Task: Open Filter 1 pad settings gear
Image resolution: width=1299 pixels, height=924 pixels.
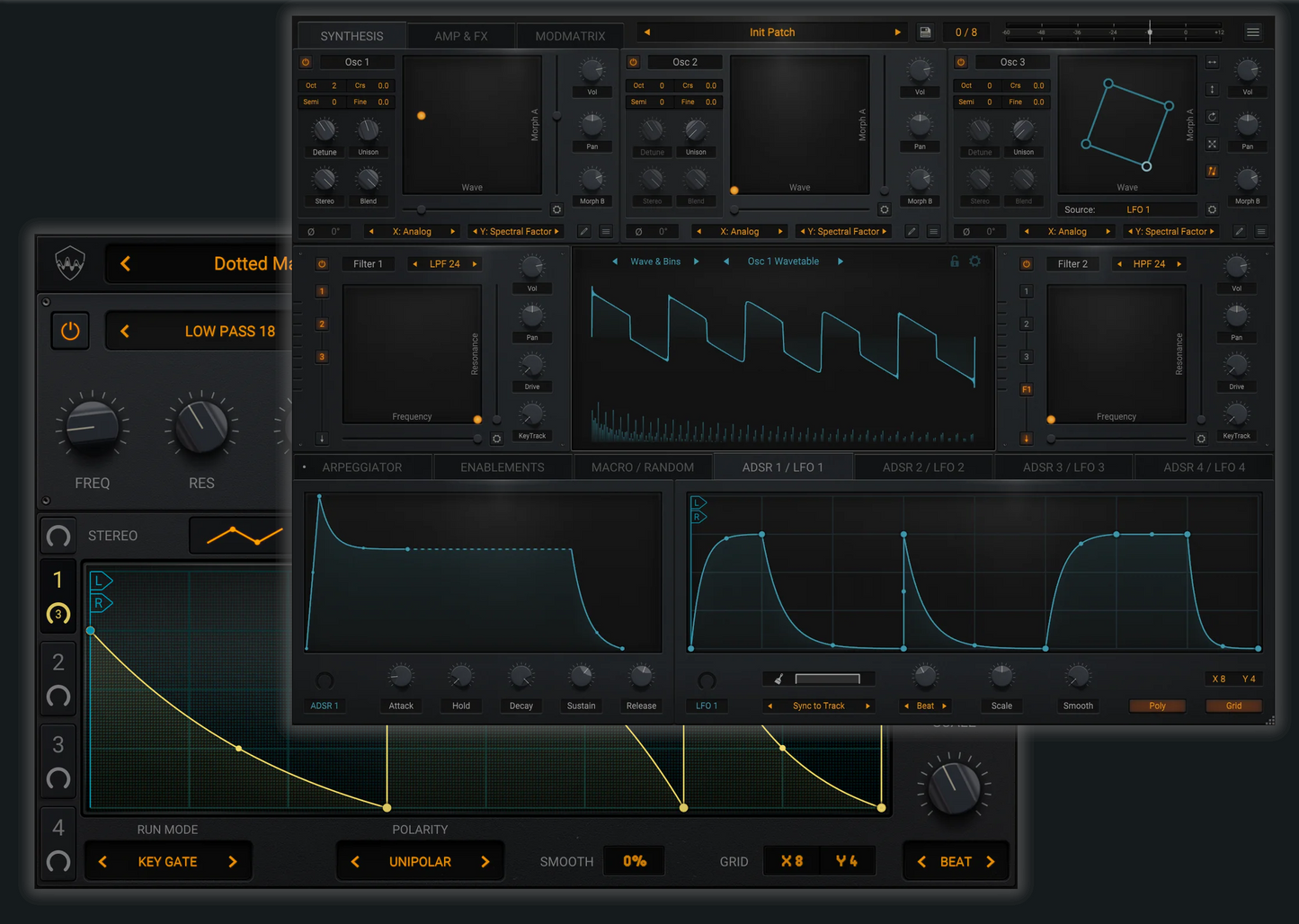Action: click(x=496, y=439)
